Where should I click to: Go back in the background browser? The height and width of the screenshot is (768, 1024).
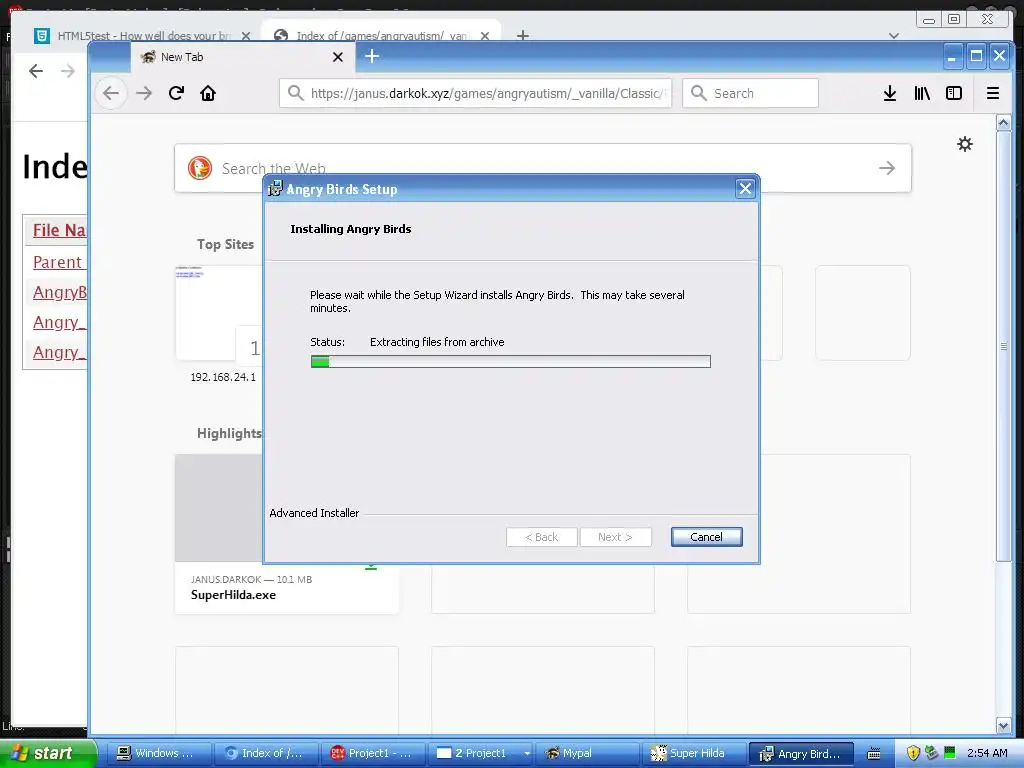[x=36, y=71]
